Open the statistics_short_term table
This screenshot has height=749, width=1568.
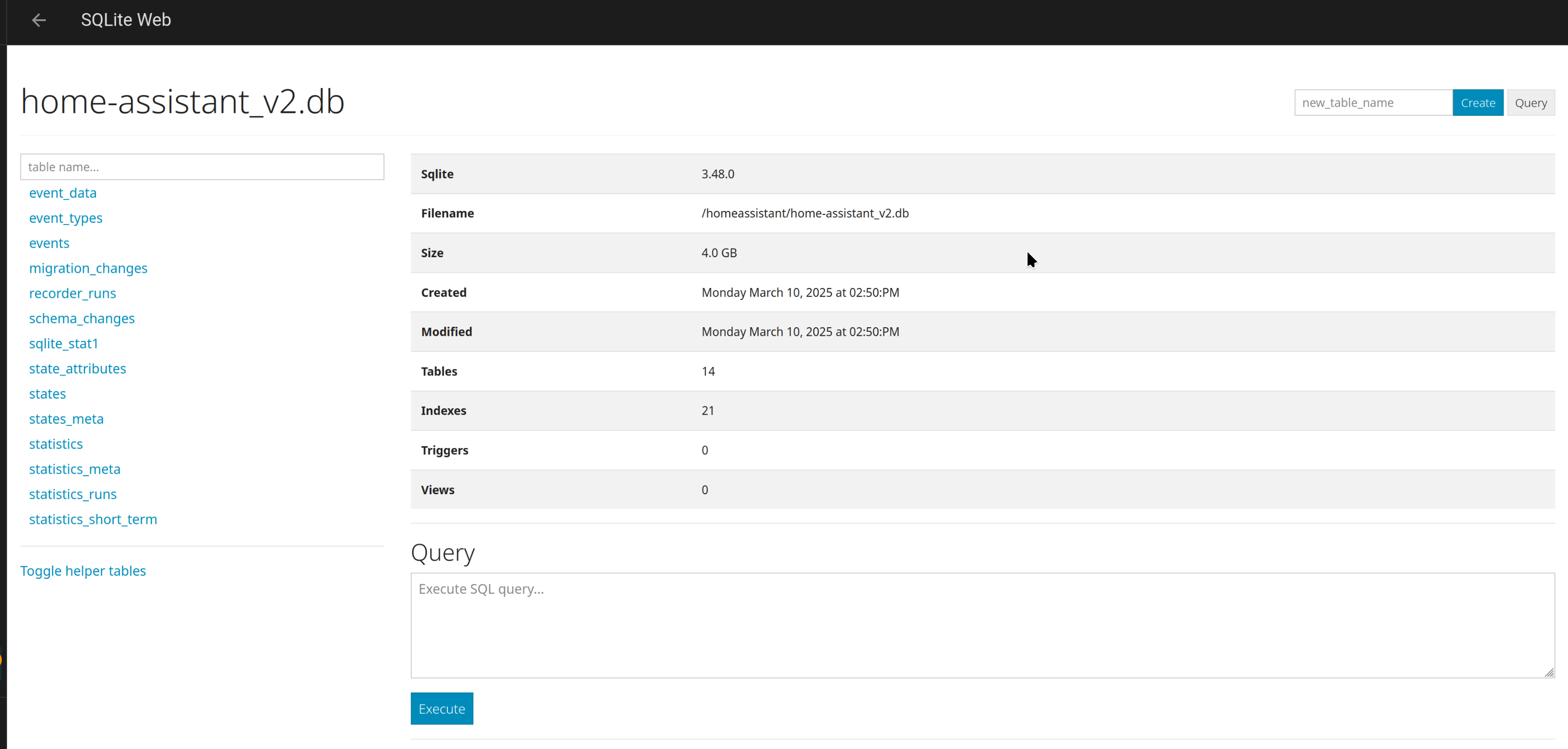[x=93, y=519]
